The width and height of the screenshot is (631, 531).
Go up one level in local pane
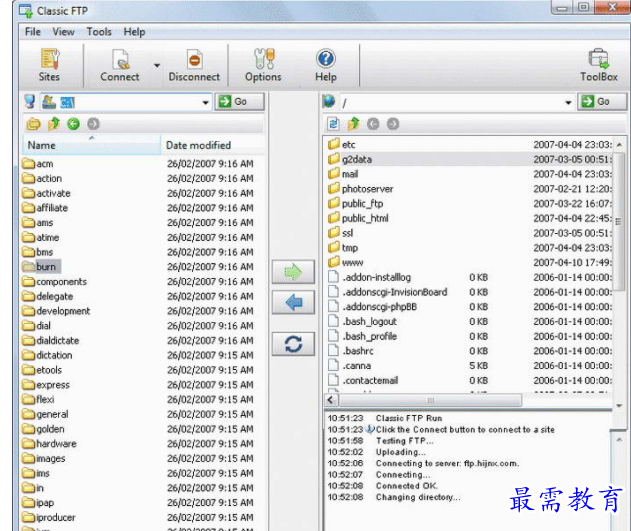tap(54, 124)
